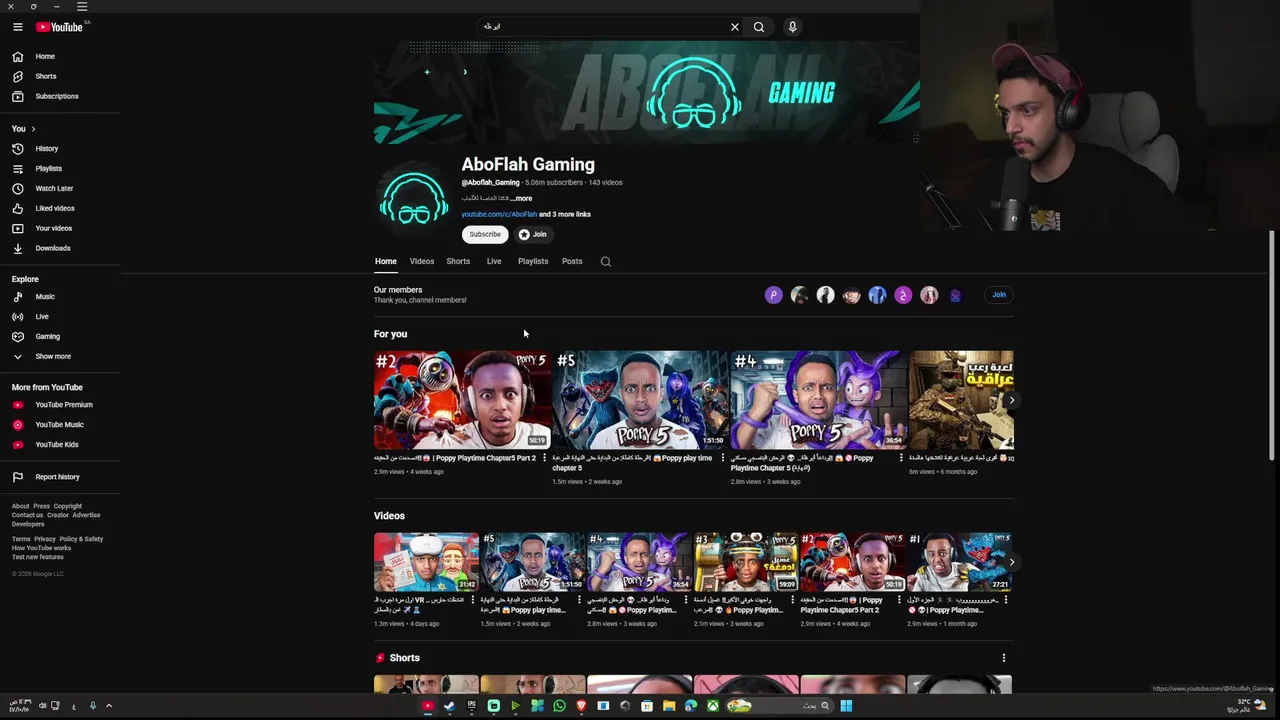The image size is (1280, 720).
Task: Open the Privacy footer link
Action: click(x=45, y=539)
